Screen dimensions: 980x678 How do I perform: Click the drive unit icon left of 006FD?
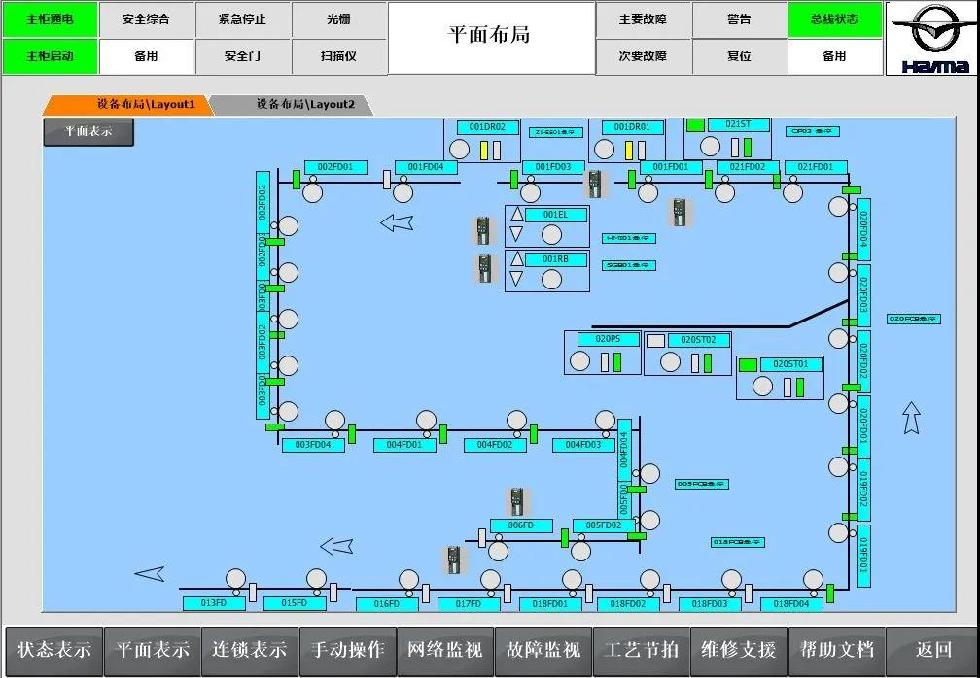[516, 501]
